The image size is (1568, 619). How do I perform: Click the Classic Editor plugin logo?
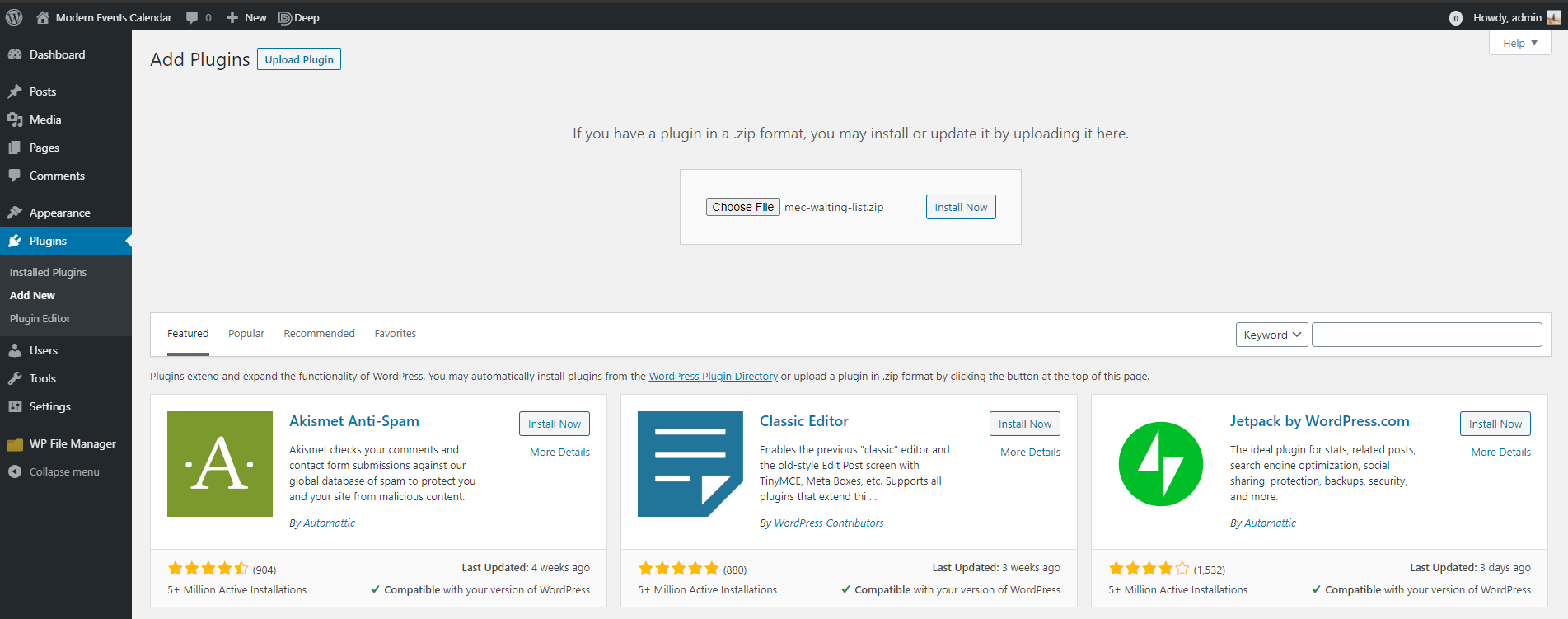click(690, 464)
